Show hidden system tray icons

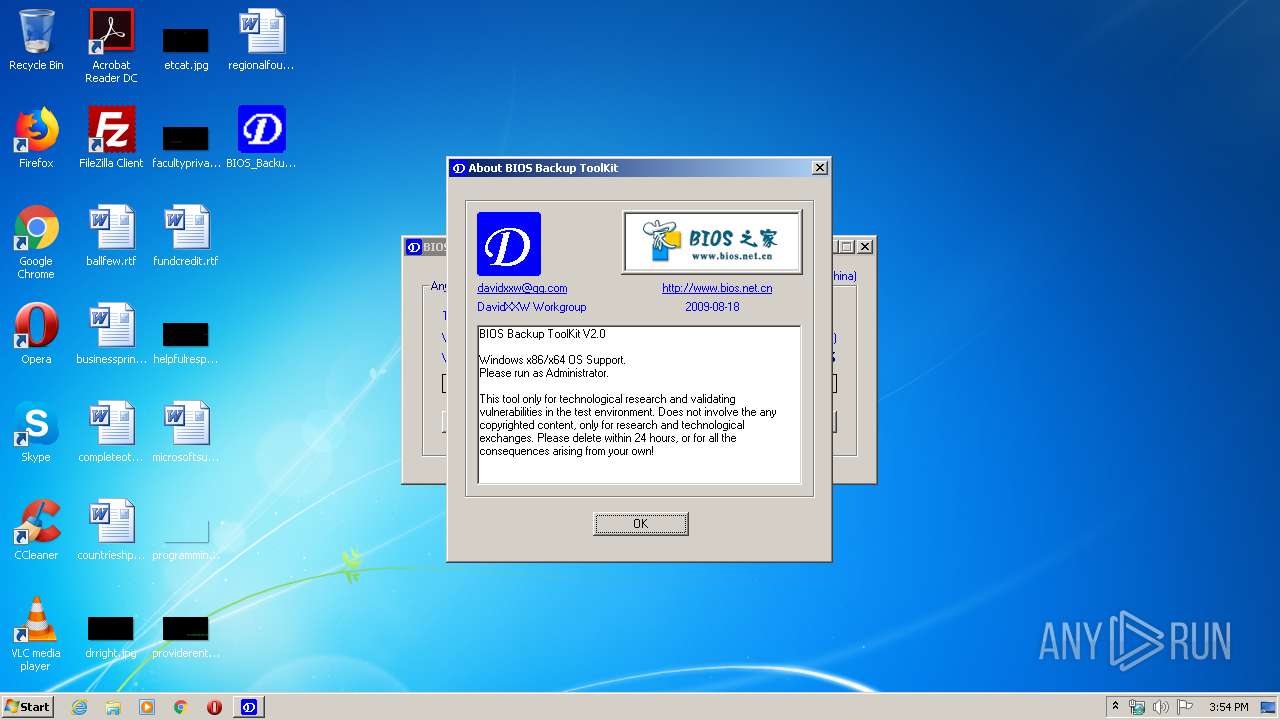click(x=1115, y=707)
